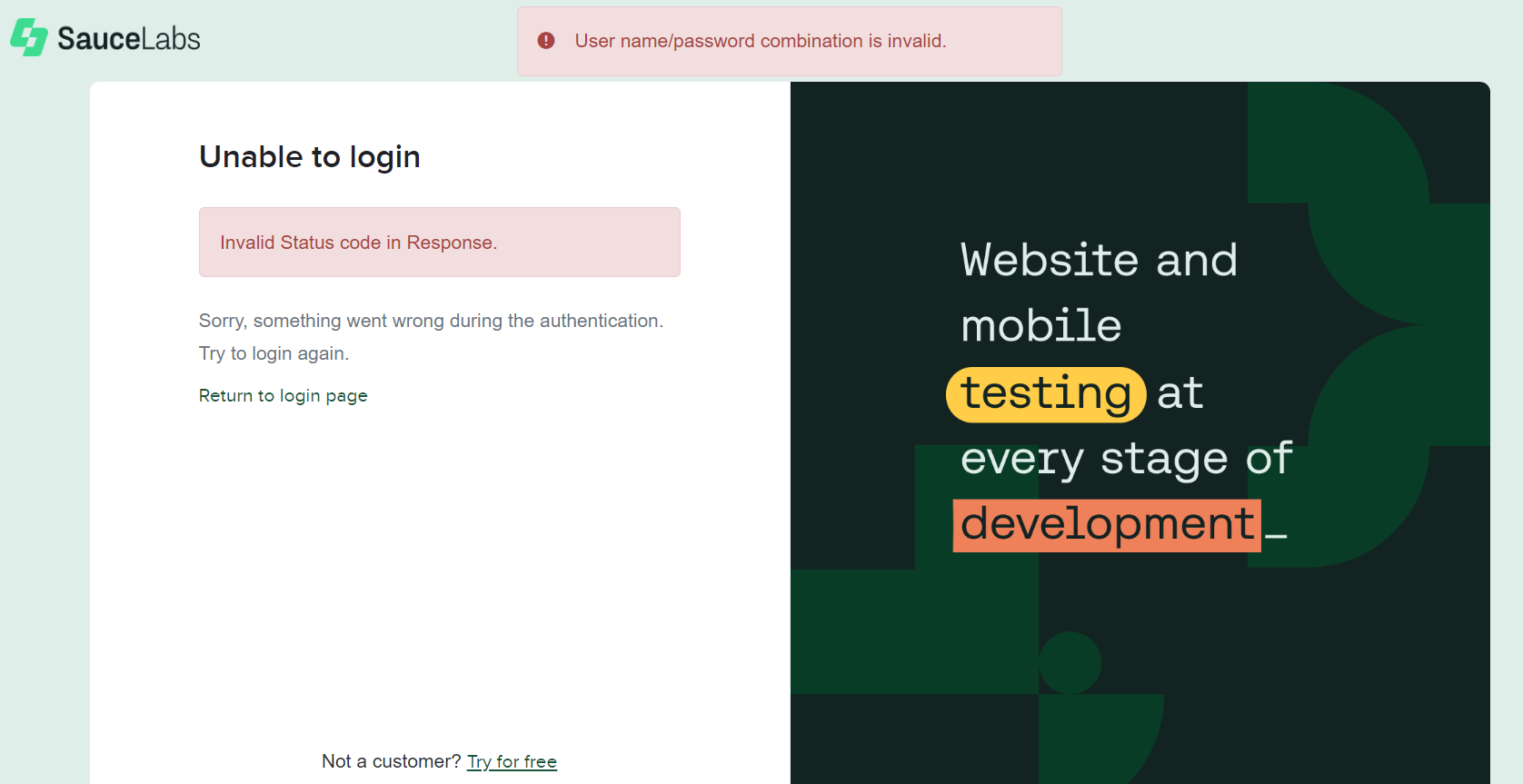The width and height of the screenshot is (1523, 784).
Task: Click the "Sorry, something went wrong" message line
Action: click(431, 321)
